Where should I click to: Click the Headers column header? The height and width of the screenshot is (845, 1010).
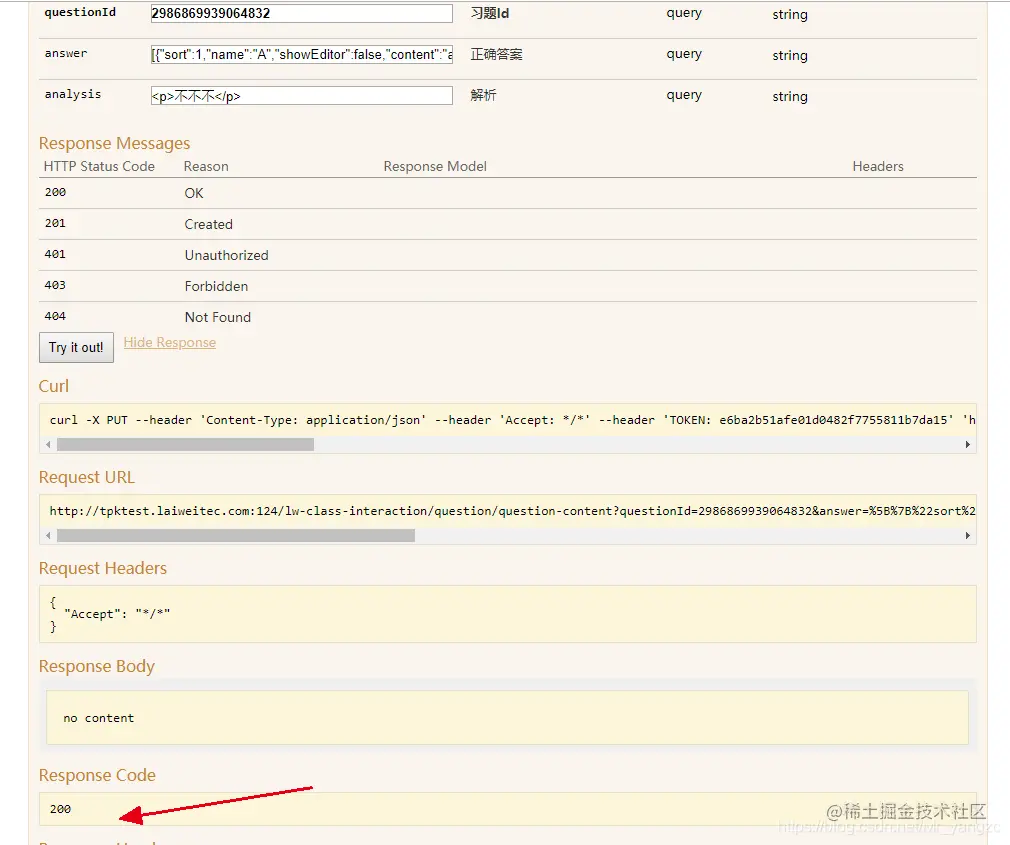pos(878,166)
